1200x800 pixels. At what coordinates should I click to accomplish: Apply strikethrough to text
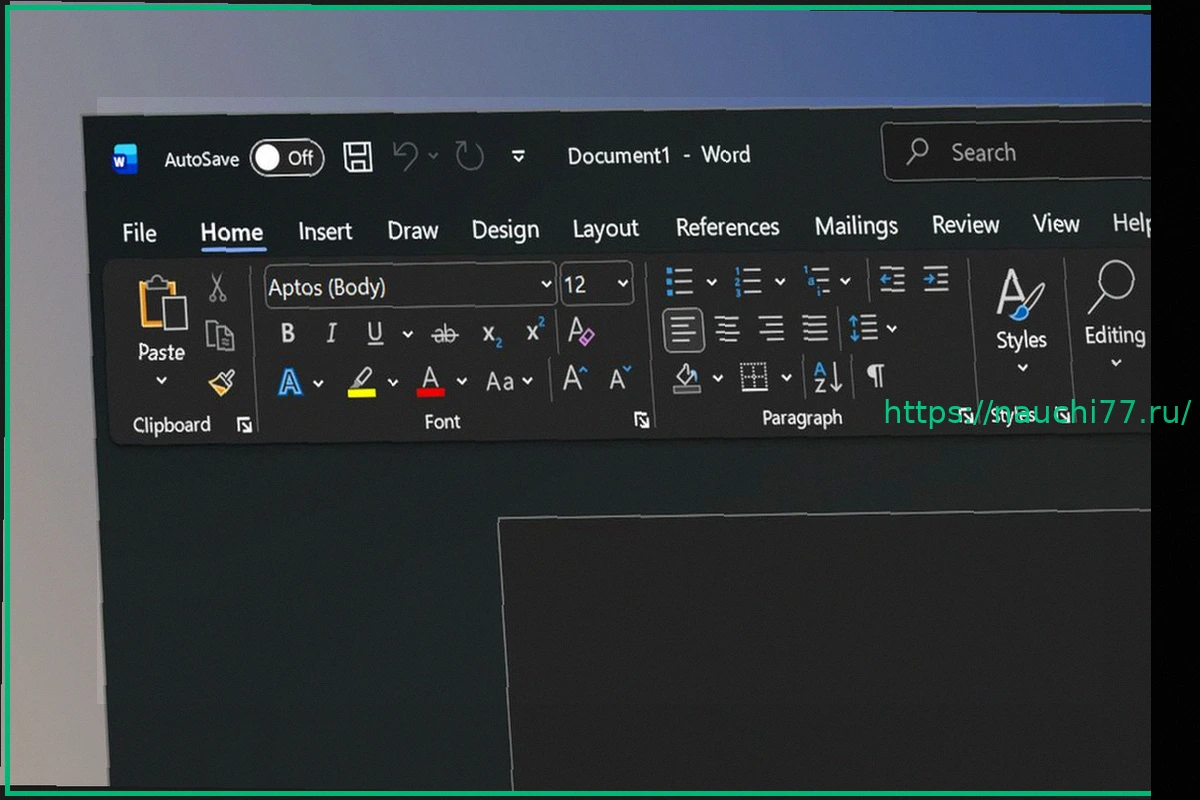445,334
